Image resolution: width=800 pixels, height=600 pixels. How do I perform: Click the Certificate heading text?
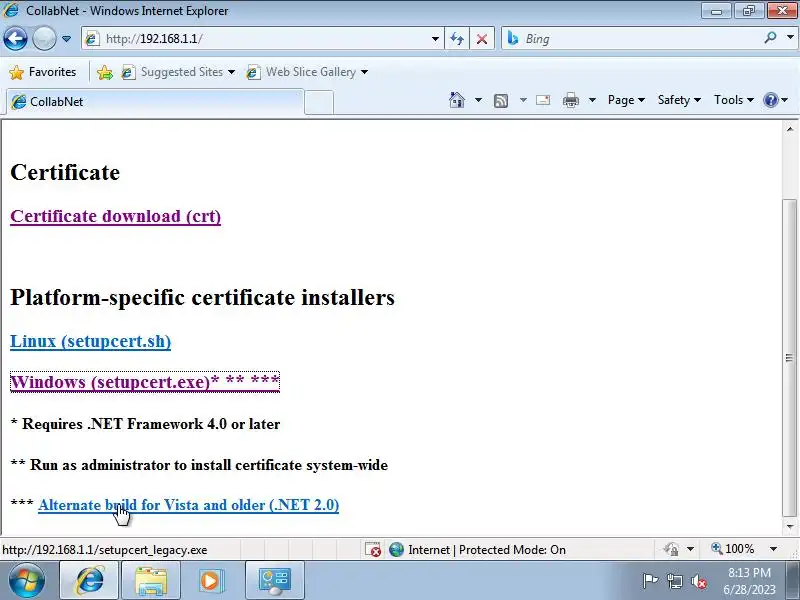(65, 172)
